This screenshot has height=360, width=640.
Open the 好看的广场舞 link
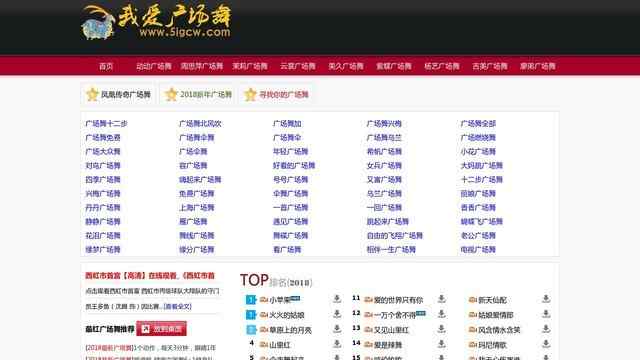294,166
